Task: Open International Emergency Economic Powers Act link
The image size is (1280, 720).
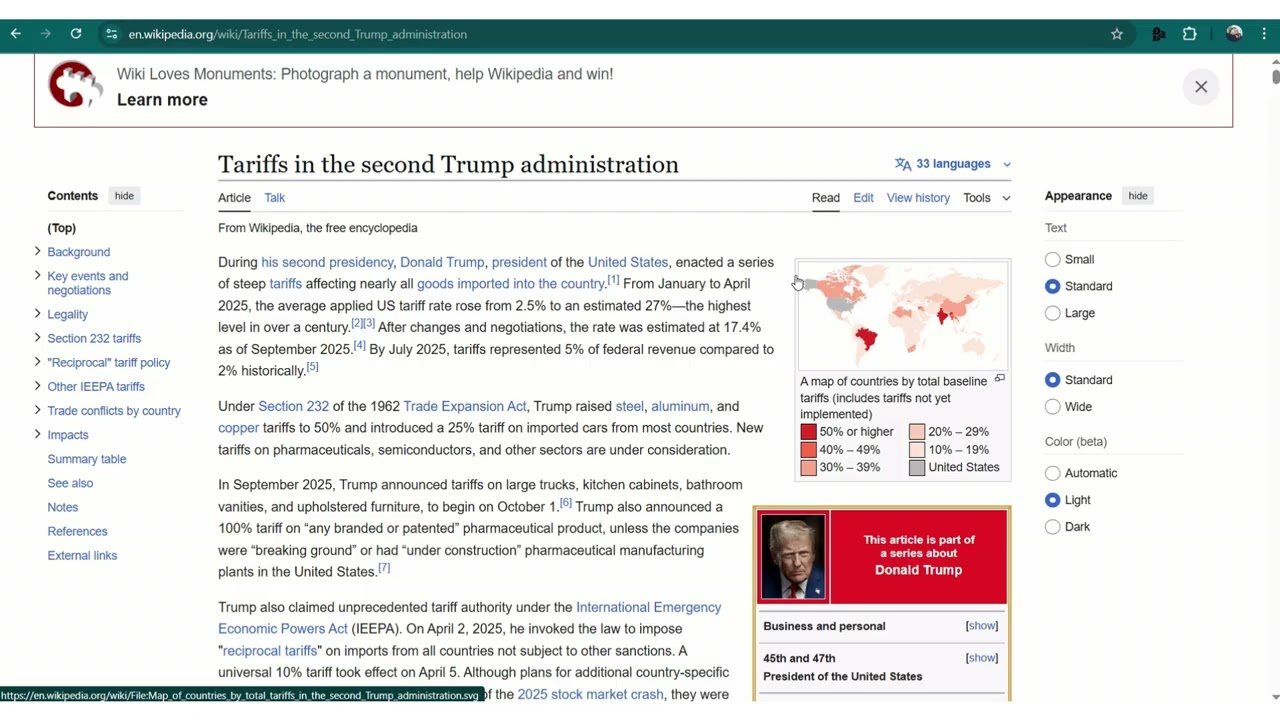Action: click(470, 618)
